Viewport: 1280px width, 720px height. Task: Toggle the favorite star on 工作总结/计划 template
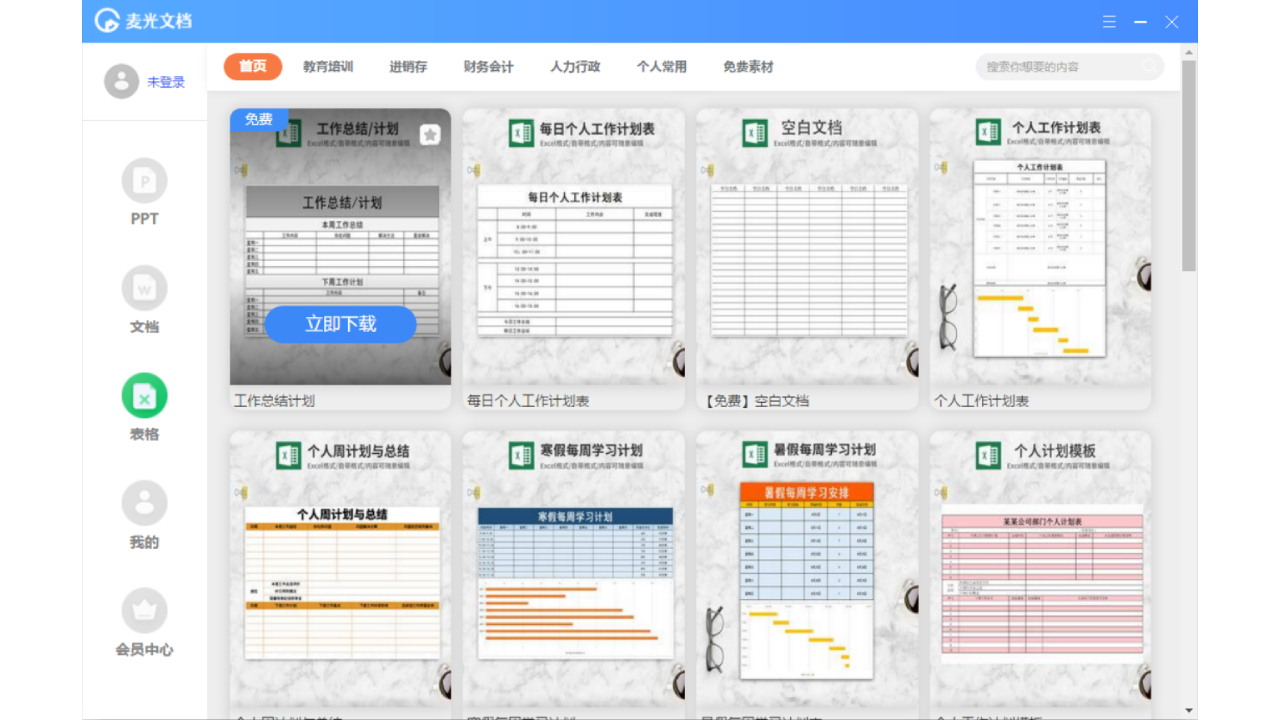(x=430, y=133)
